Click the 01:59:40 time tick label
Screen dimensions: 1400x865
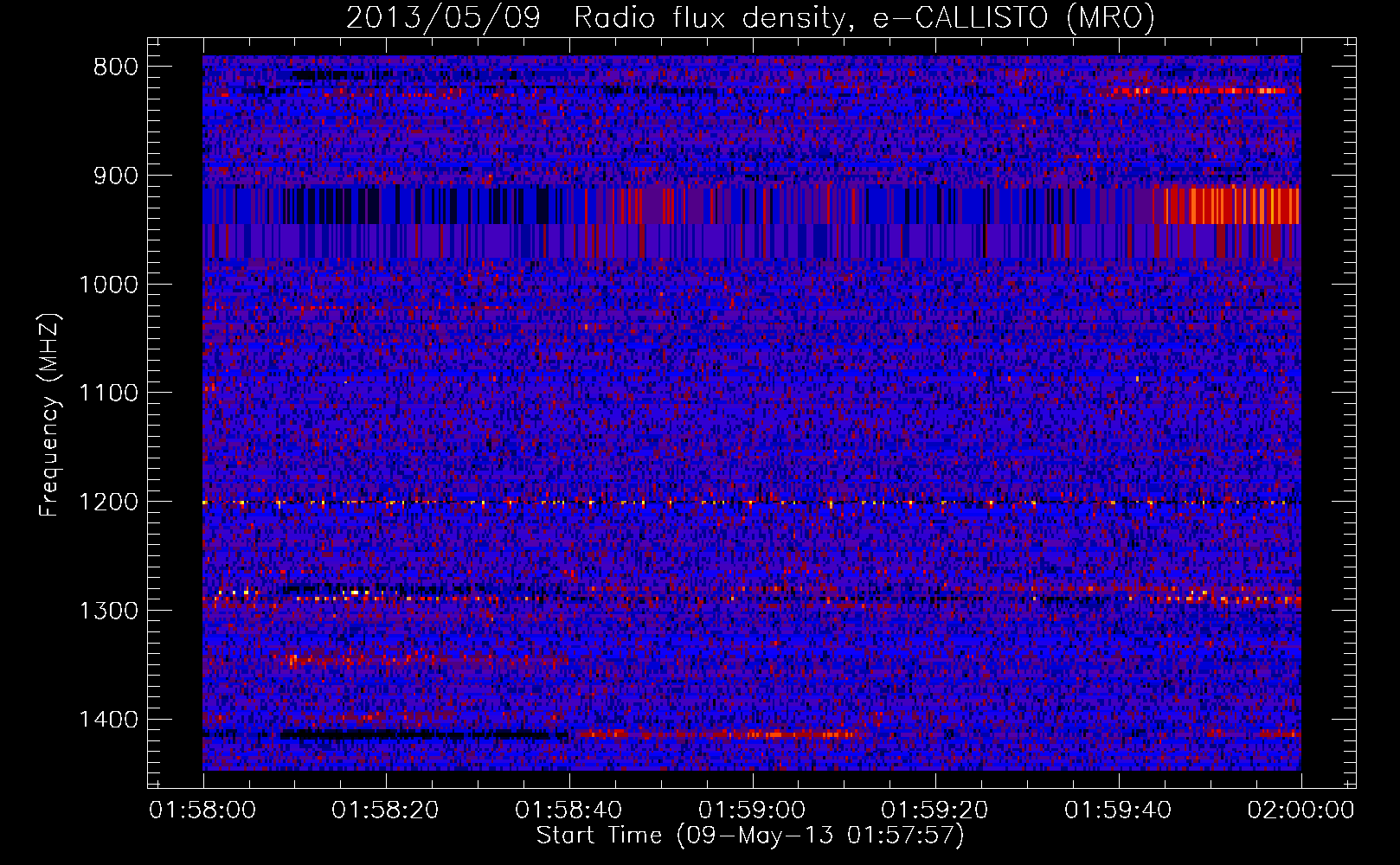point(1118,811)
